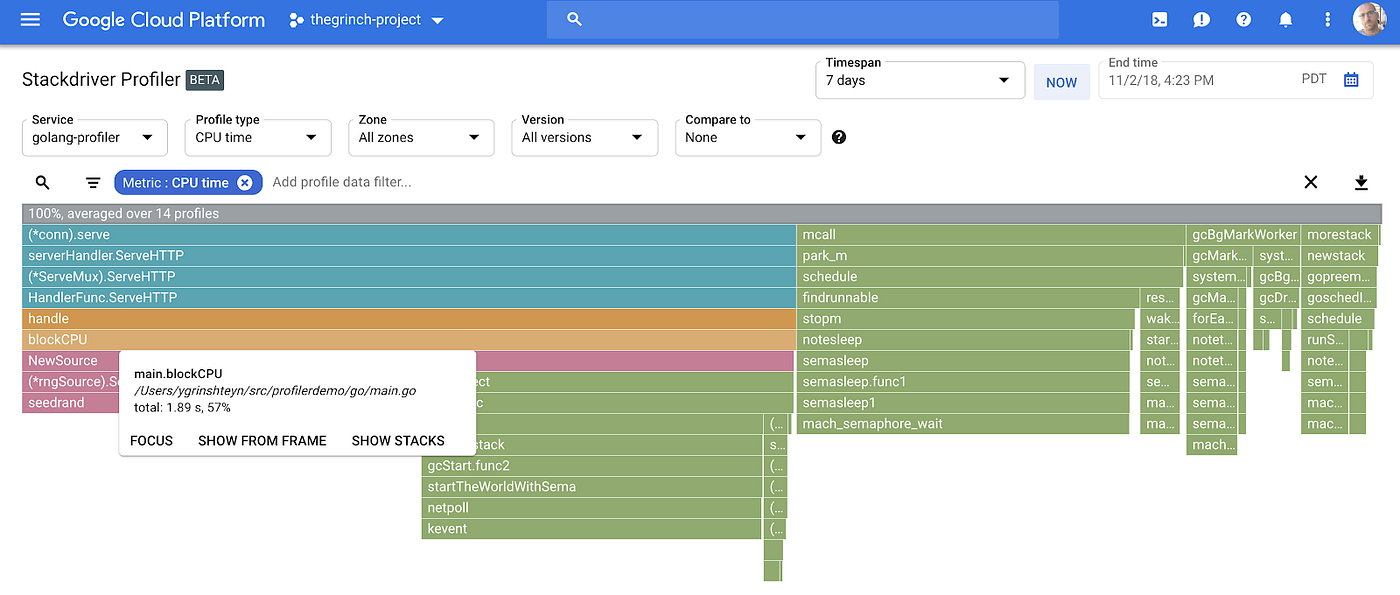This screenshot has width=1400, height=595.
Task: Open the Zone dropdown set to All zones
Action: pos(421,137)
